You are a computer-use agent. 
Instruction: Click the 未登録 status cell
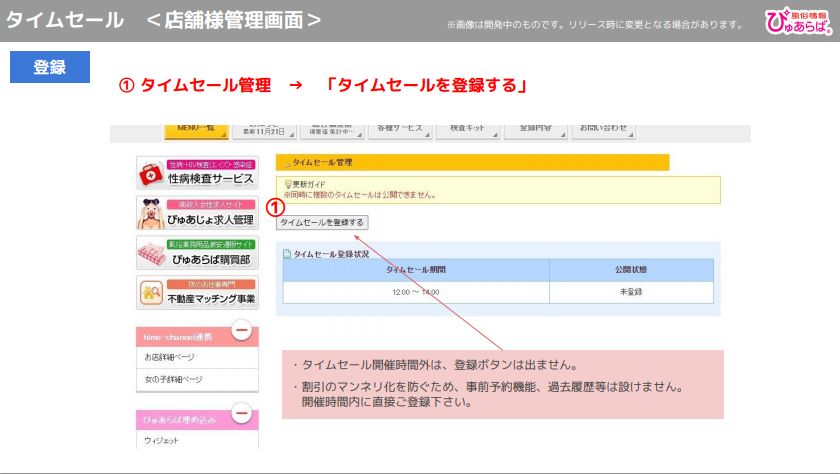tap(631, 292)
